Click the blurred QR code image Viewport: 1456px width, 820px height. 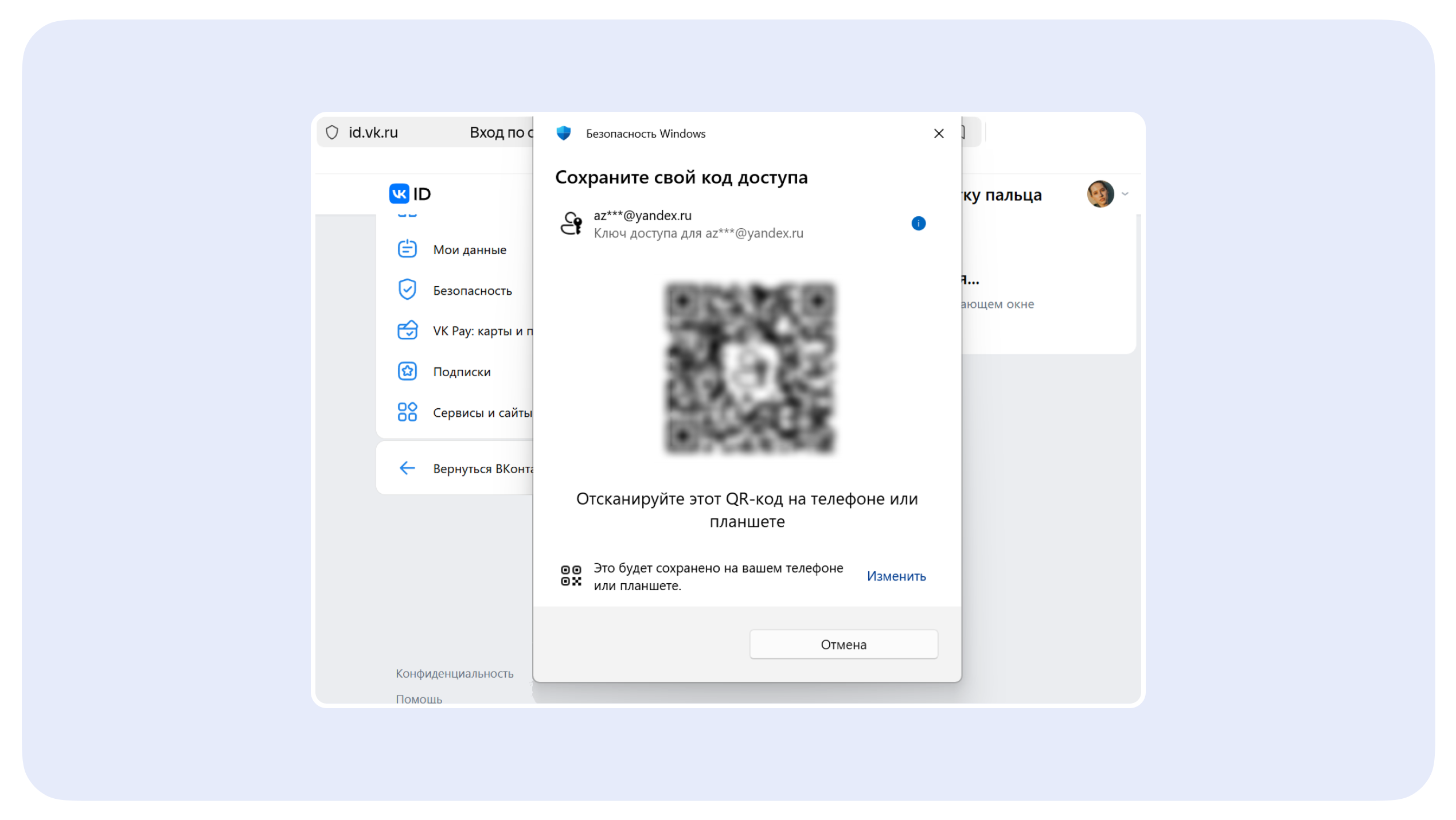(749, 368)
